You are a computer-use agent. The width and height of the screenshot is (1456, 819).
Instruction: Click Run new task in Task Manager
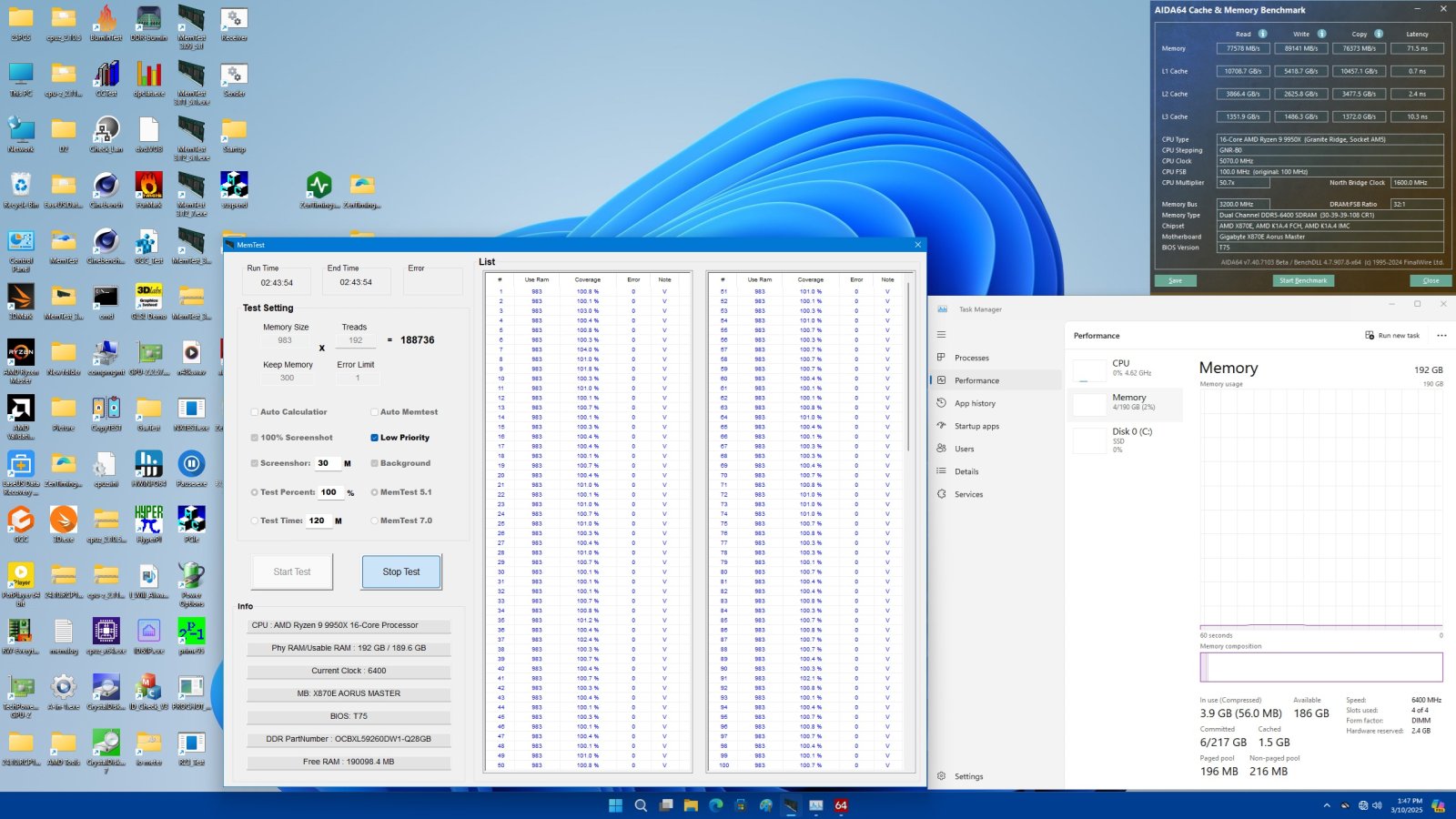click(x=1392, y=335)
